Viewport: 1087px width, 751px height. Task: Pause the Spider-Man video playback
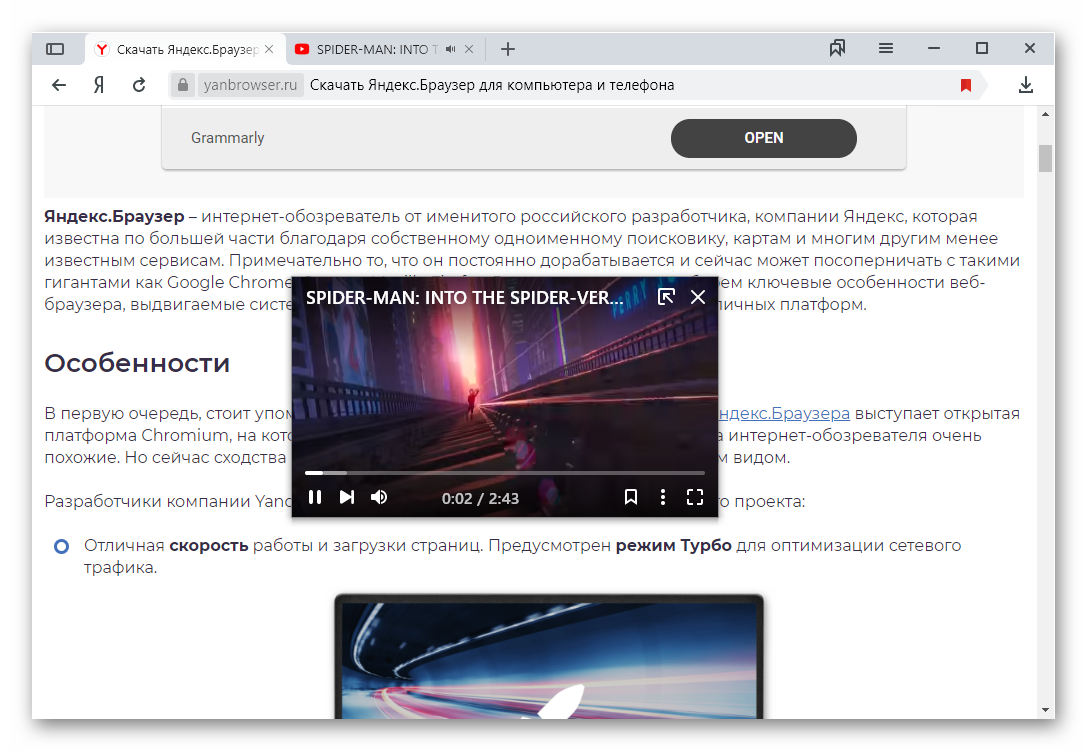315,497
